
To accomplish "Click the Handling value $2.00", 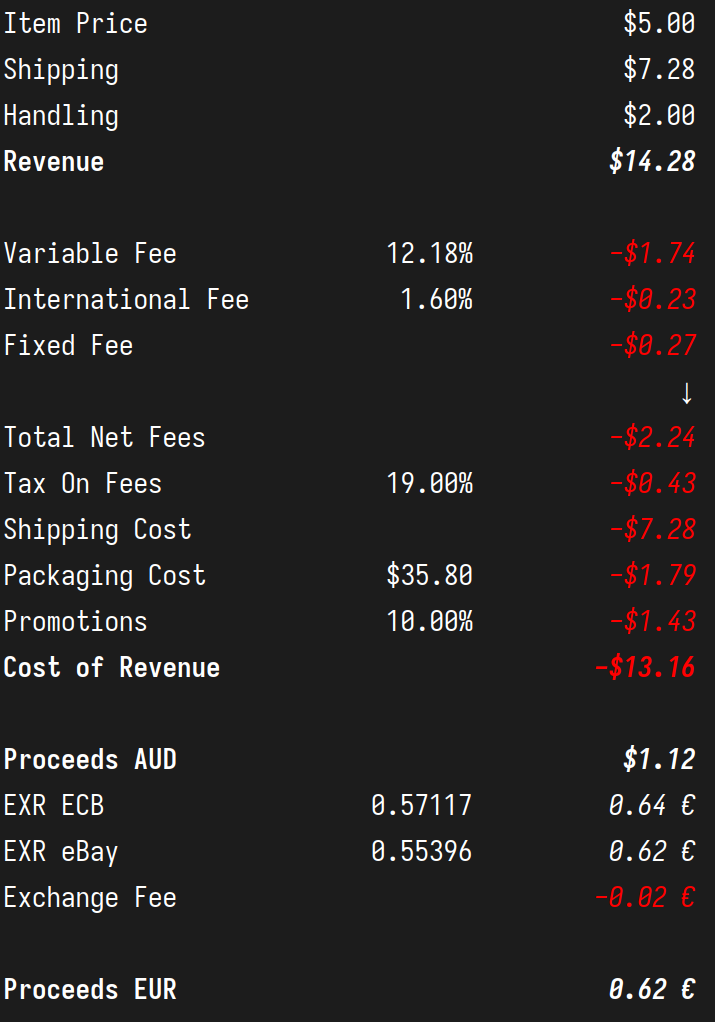I will [658, 116].
